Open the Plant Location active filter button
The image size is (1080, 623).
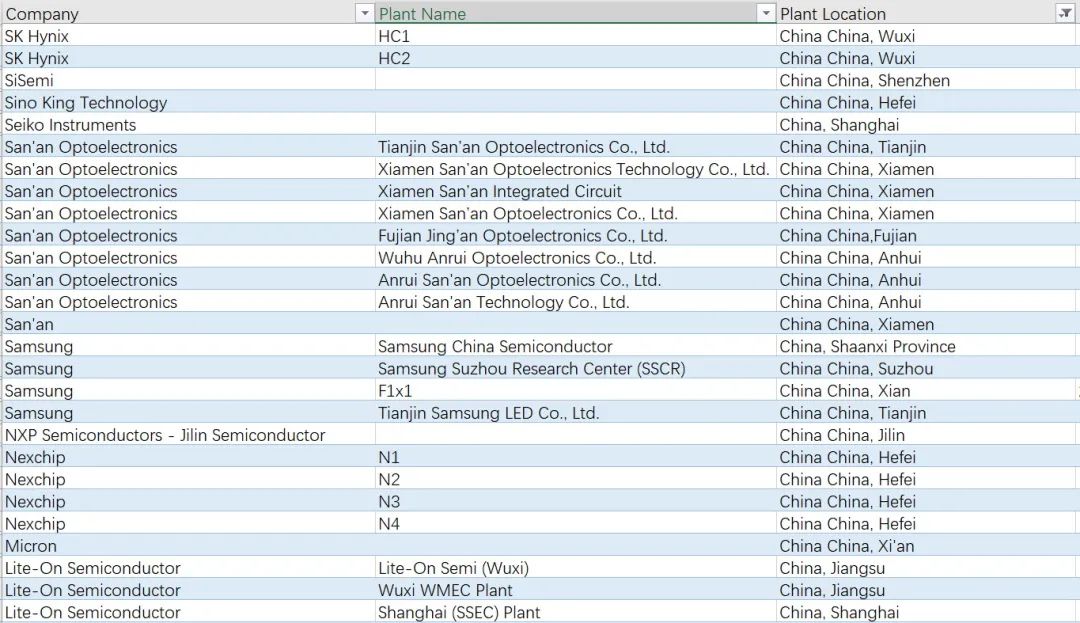coord(1065,13)
